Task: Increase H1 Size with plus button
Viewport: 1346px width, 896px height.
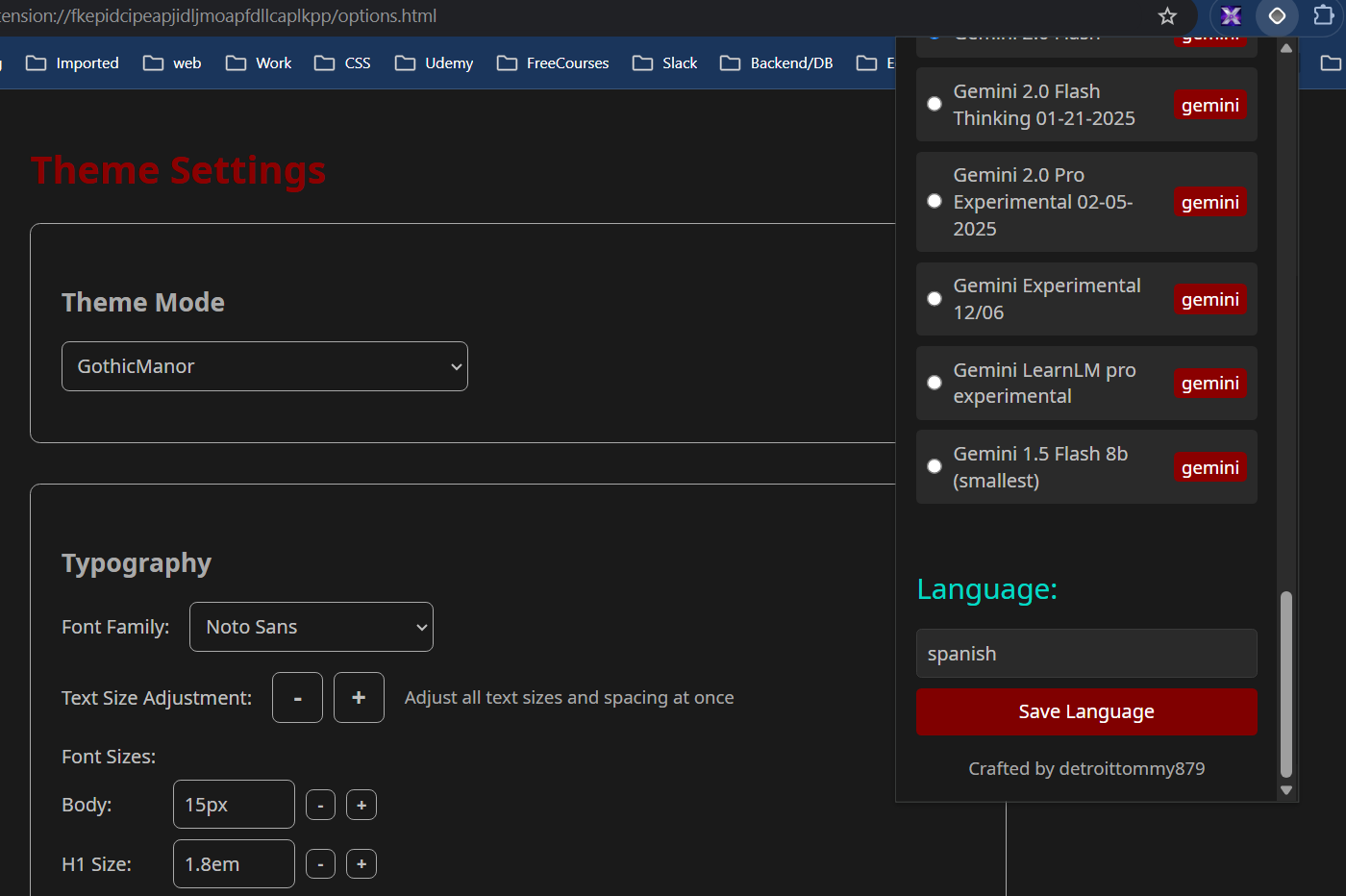Action: 361,864
